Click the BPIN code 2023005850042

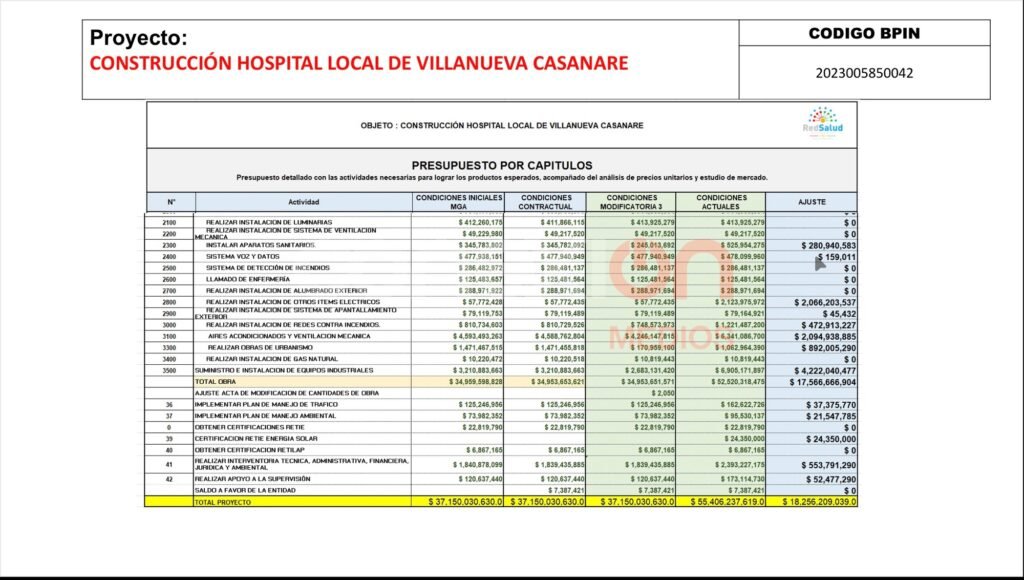coord(865,73)
